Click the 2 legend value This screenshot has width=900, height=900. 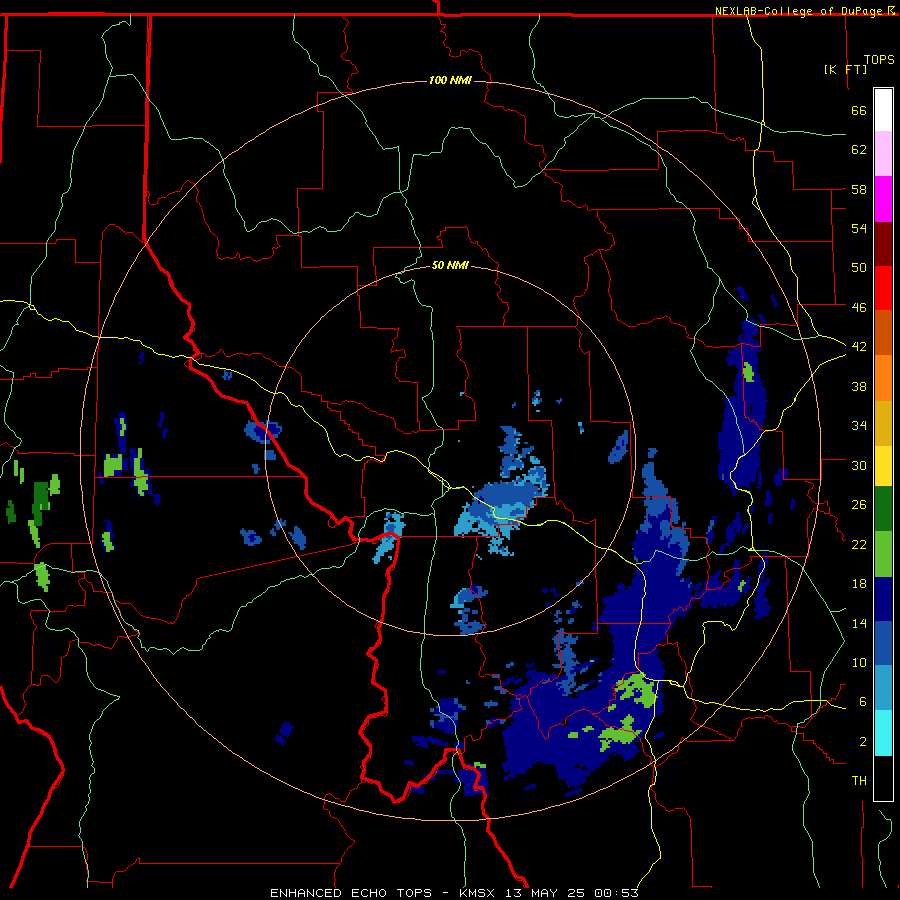[x=862, y=742]
